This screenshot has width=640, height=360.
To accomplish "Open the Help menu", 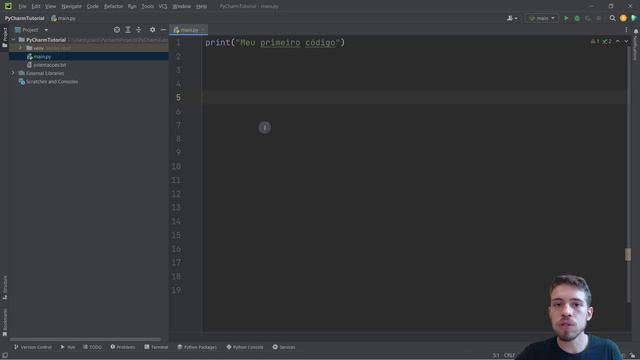I will tap(201, 6).
